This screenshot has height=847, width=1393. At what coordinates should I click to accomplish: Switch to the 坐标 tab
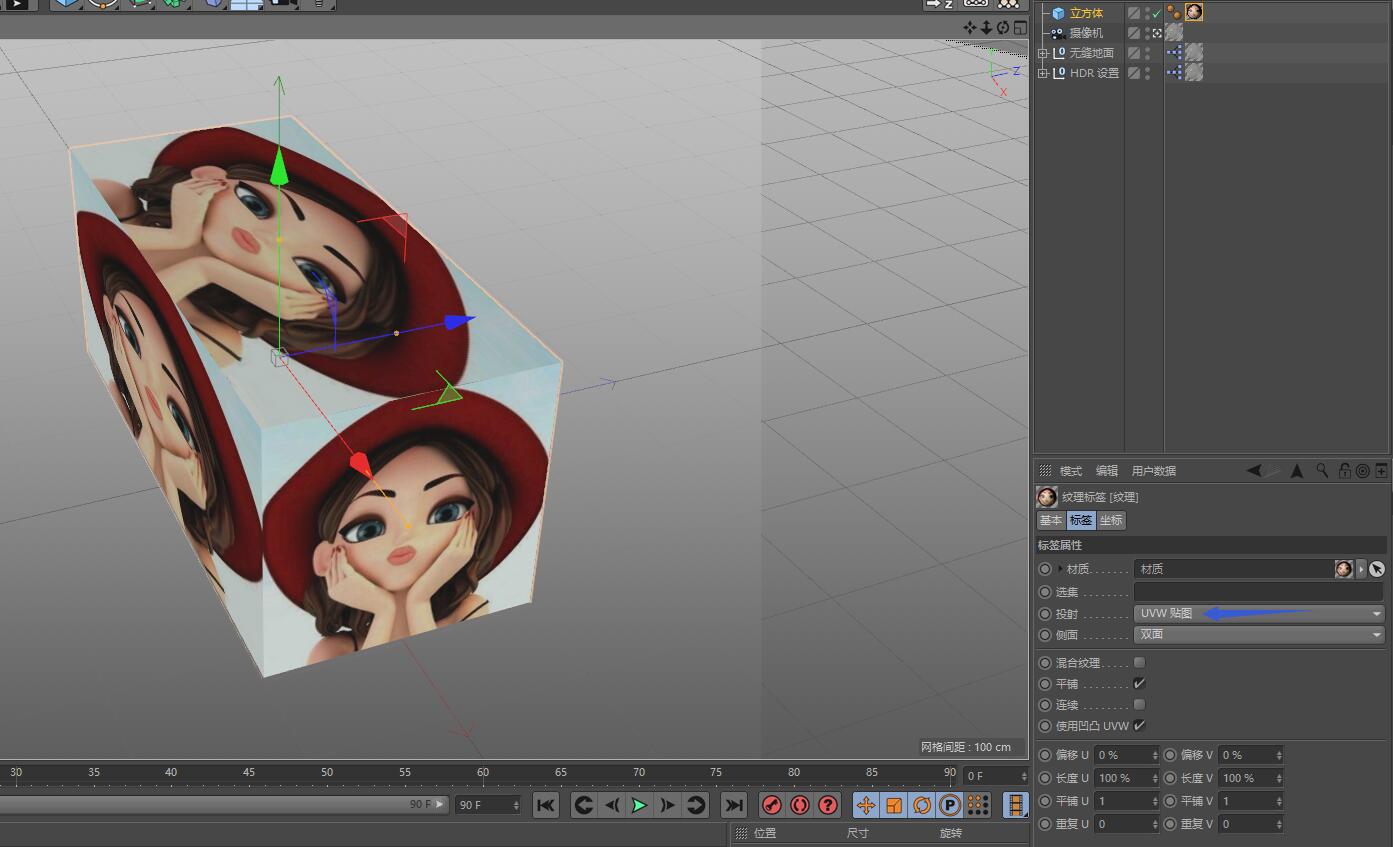pos(1111,520)
